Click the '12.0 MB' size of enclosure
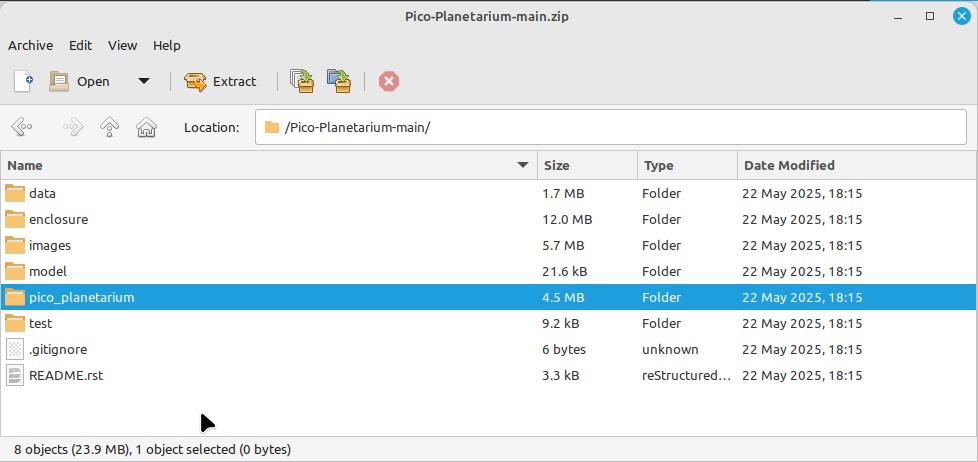978x462 pixels. (568, 219)
